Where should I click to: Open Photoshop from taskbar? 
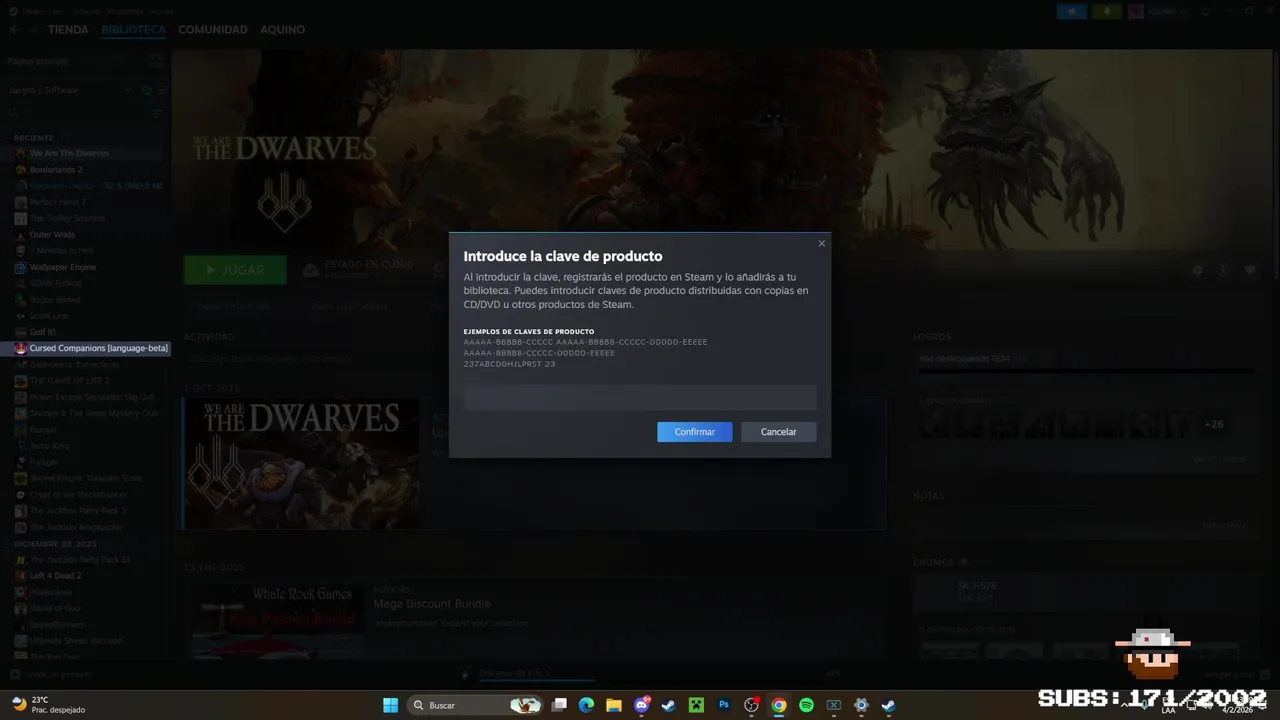point(724,705)
